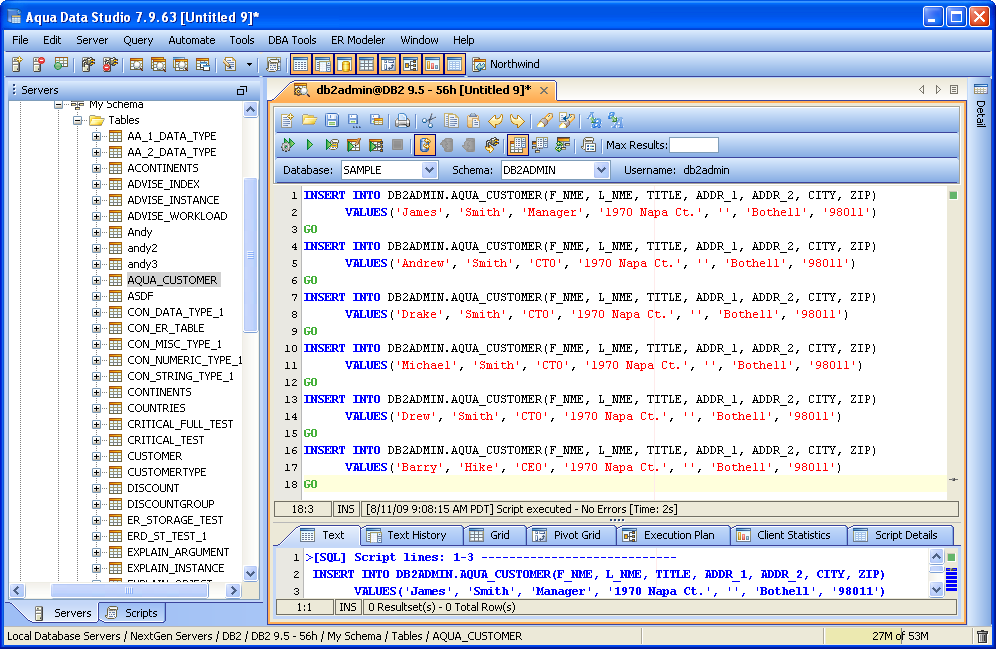Toggle the highlighted auto-commit button in toolbar
The height and width of the screenshot is (649, 996).
[425, 146]
